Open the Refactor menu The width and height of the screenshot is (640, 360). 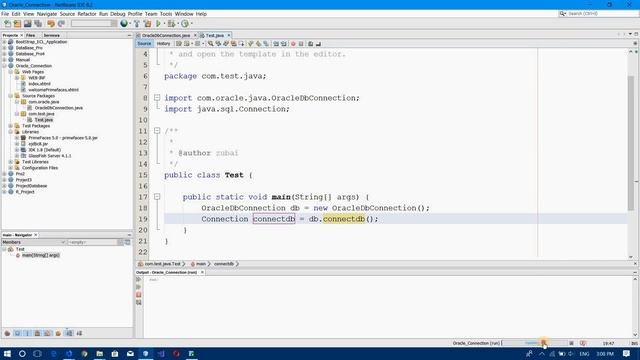click(87, 14)
